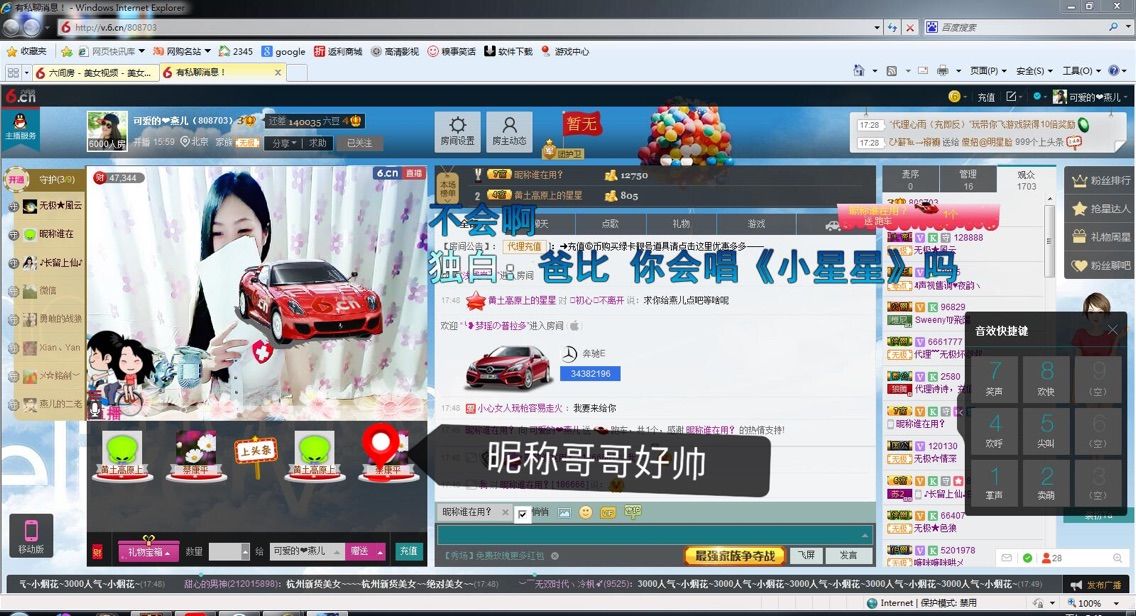Expand the 礼物宝箱 gift box menu
1136x616 pixels.
tap(148, 552)
